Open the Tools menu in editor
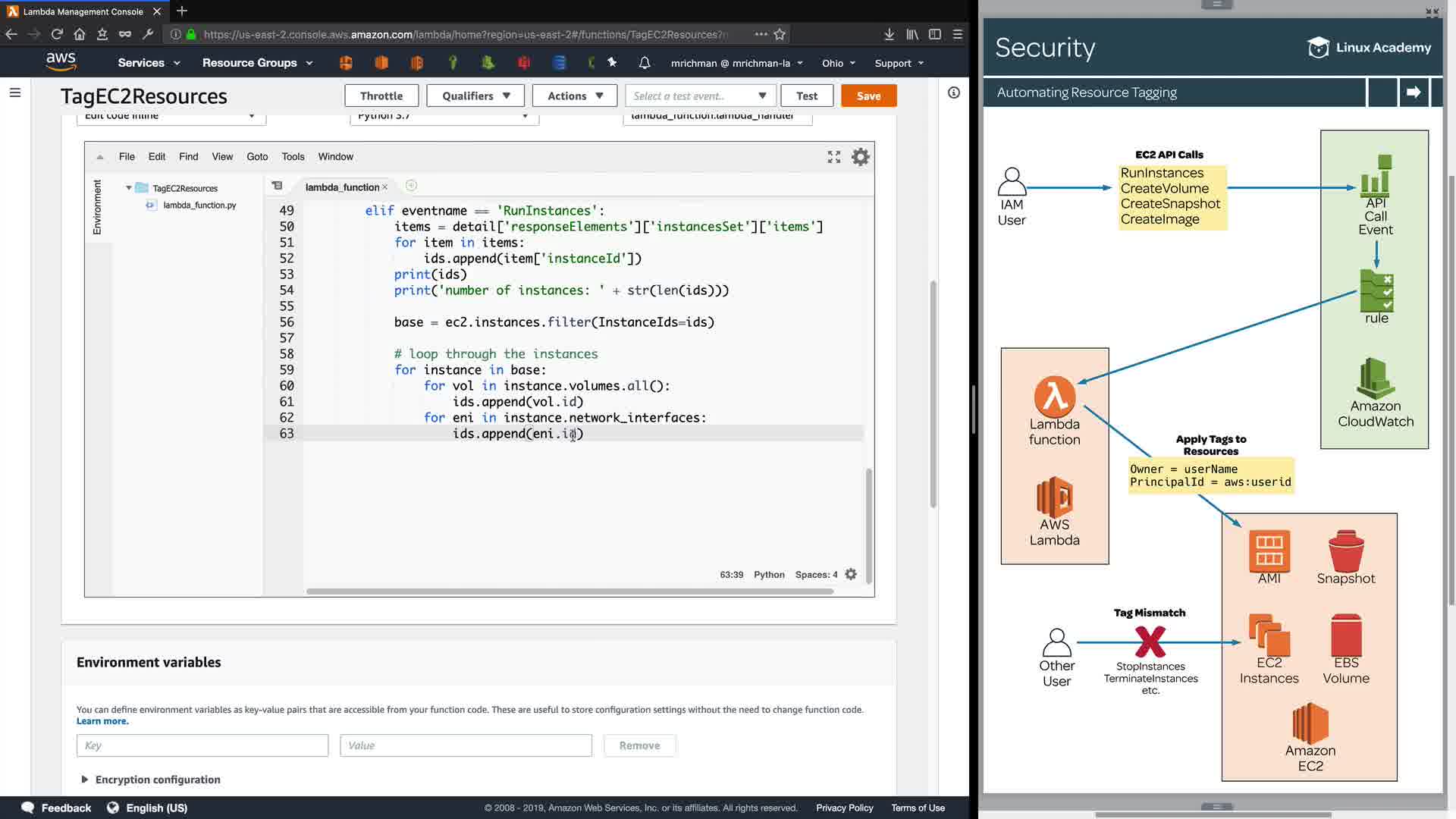Image resolution: width=1456 pixels, height=819 pixels. tap(293, 157)
